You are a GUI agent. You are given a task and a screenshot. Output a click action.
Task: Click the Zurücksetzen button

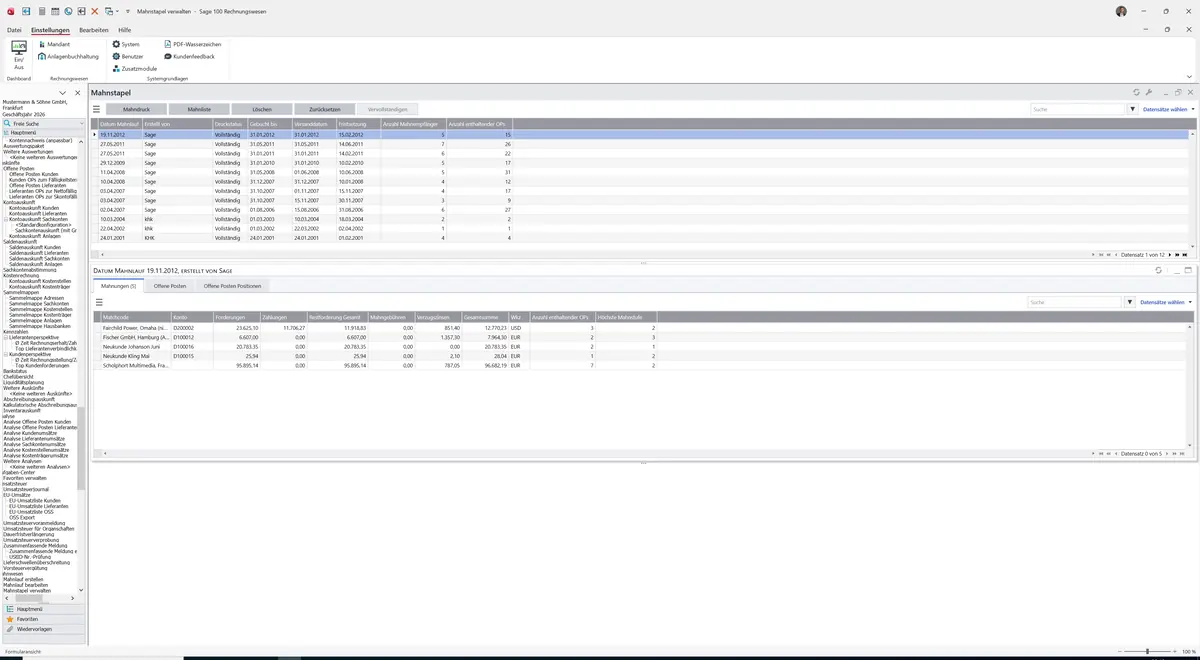pyautogui.click(x=324, y=109)
